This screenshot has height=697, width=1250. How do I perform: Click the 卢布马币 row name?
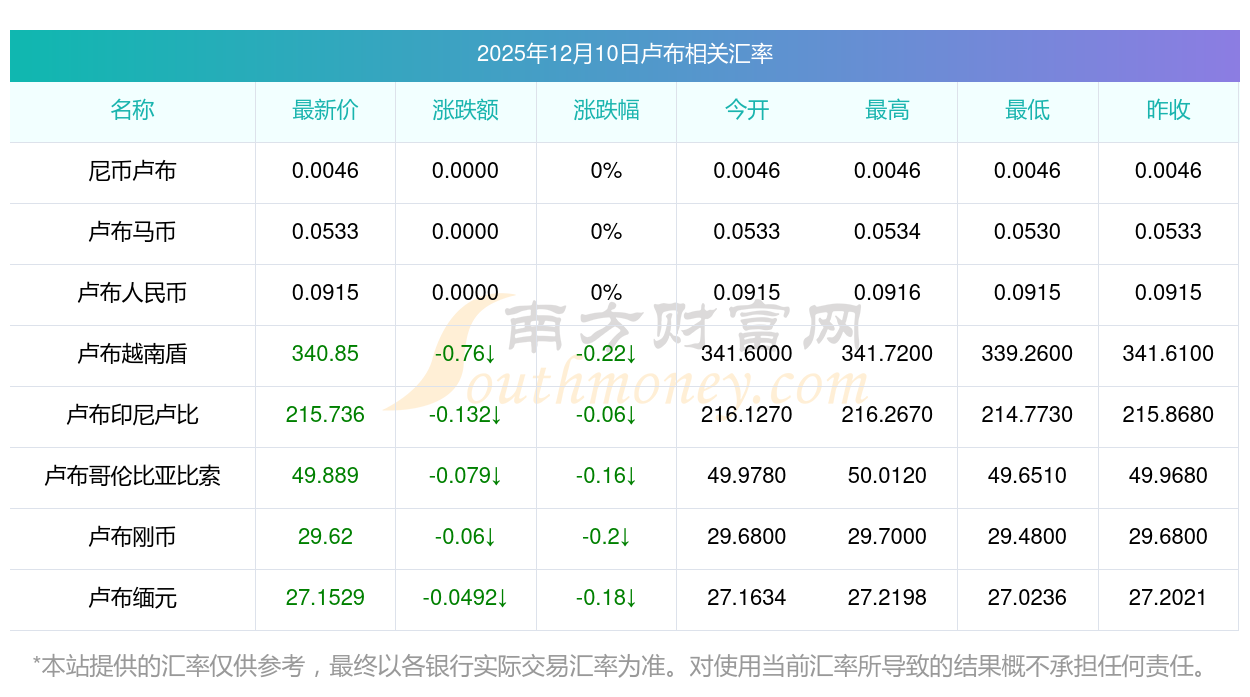tap(132, 232)
